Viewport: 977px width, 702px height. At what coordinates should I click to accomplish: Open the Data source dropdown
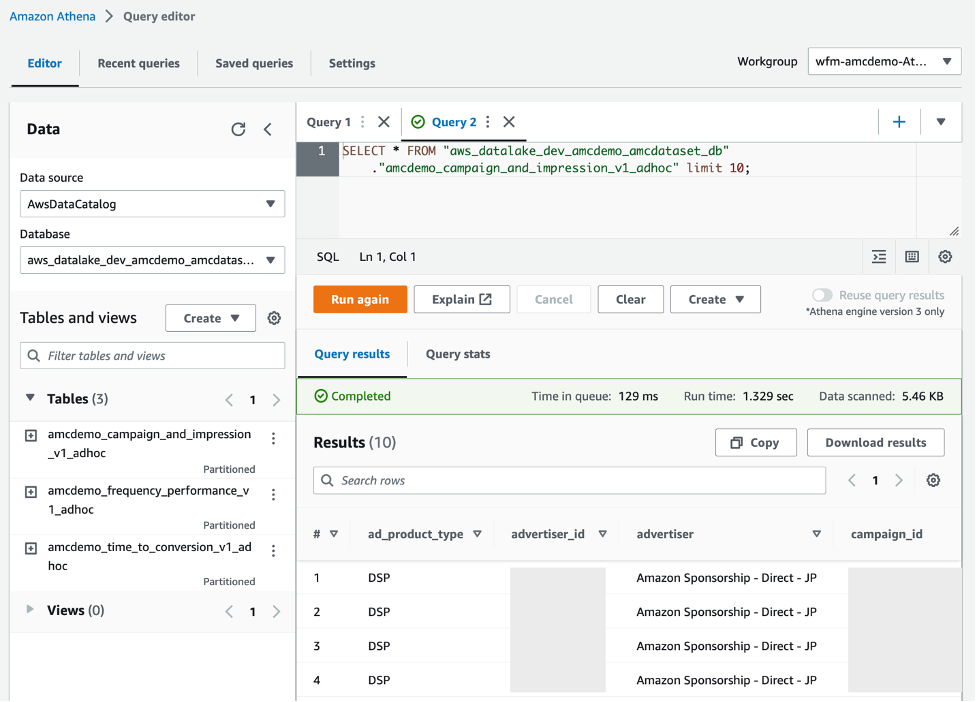pyautogui.click(x=152, y=204)
